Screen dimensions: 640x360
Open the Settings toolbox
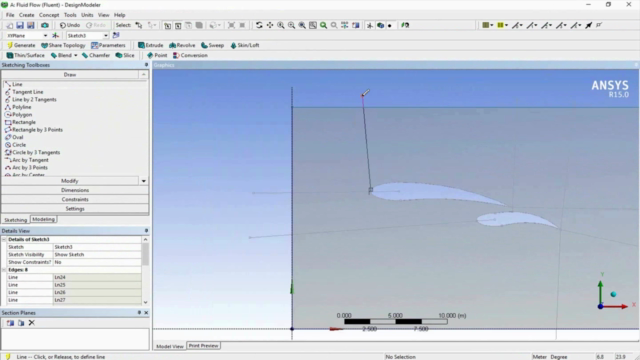coord(75,209)
